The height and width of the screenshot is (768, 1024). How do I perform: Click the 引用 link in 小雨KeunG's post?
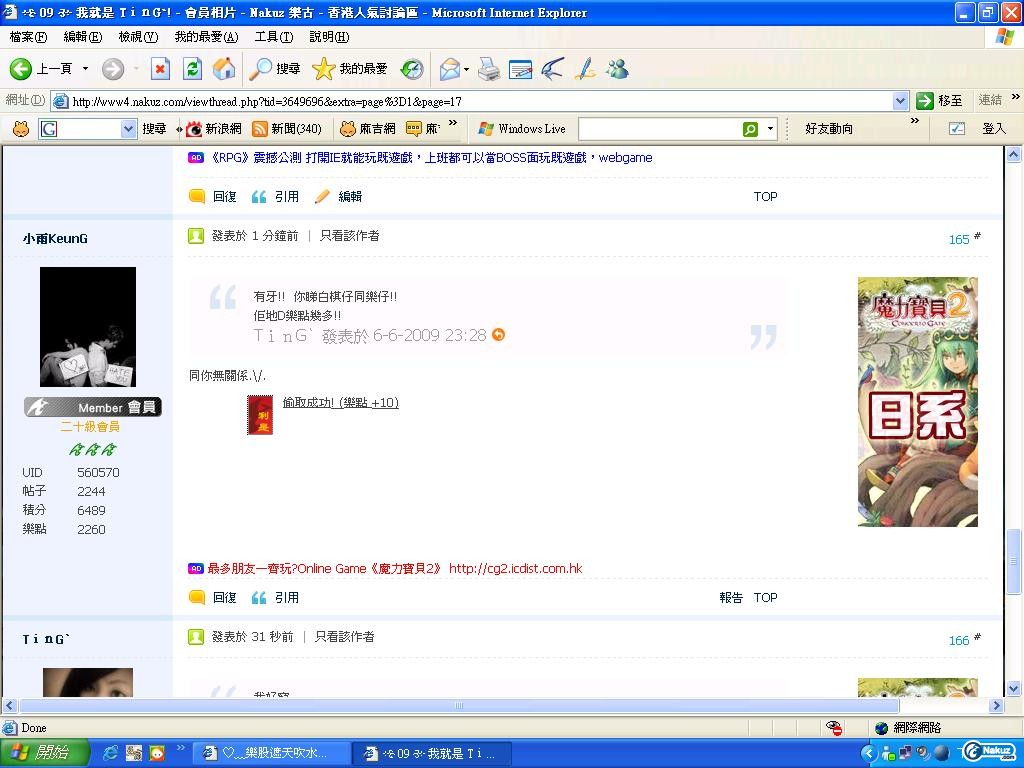tap(276, 598)
